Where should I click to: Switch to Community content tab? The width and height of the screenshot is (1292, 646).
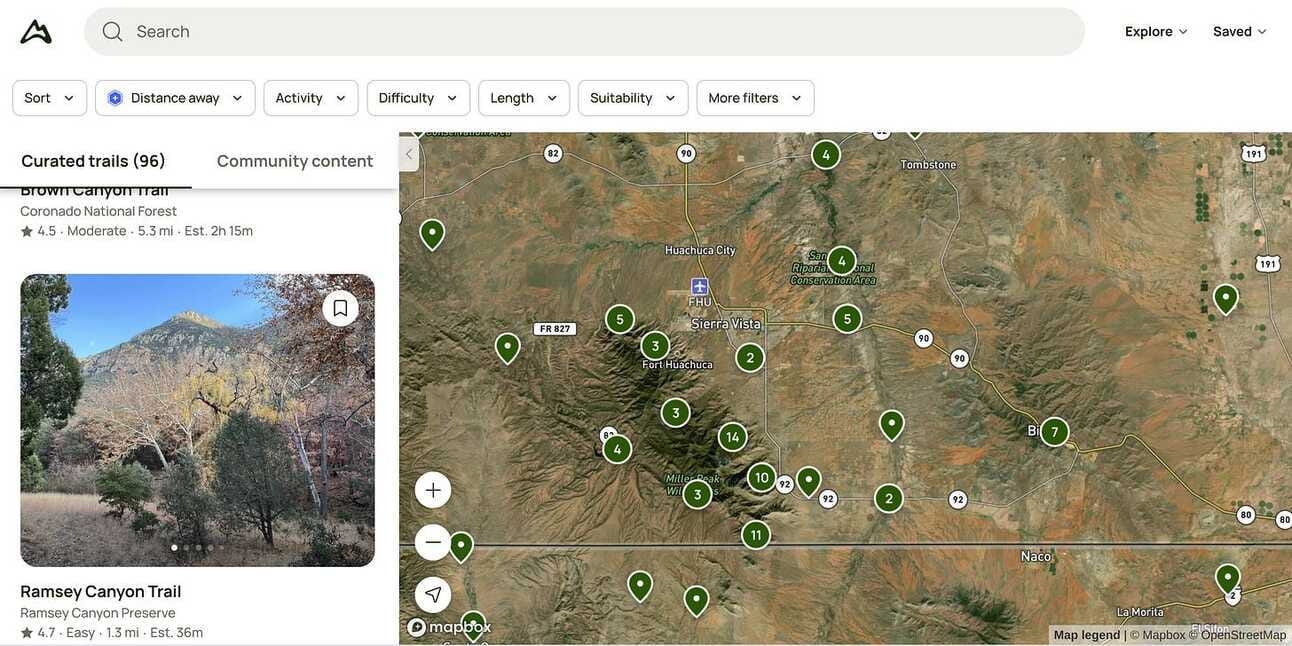295,161
